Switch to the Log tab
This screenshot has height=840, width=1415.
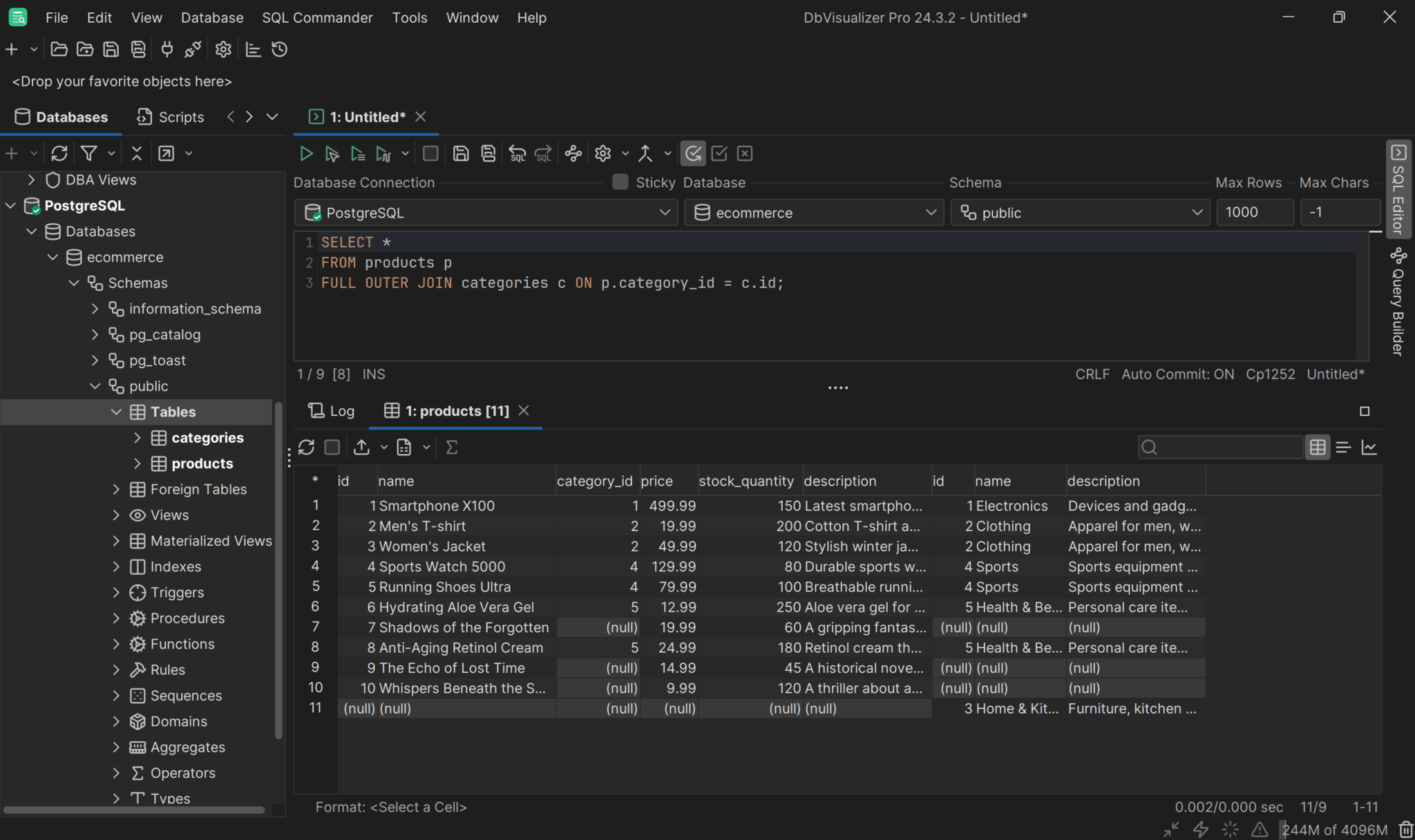332,410
